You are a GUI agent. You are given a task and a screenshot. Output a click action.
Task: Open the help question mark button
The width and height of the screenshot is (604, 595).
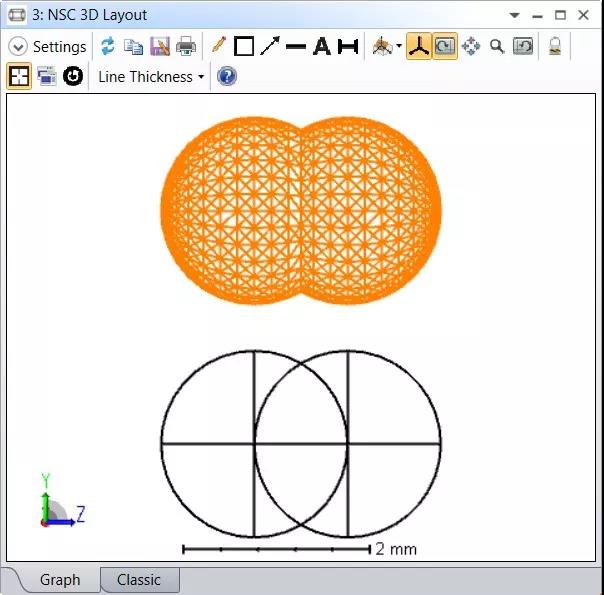[227, 76]
